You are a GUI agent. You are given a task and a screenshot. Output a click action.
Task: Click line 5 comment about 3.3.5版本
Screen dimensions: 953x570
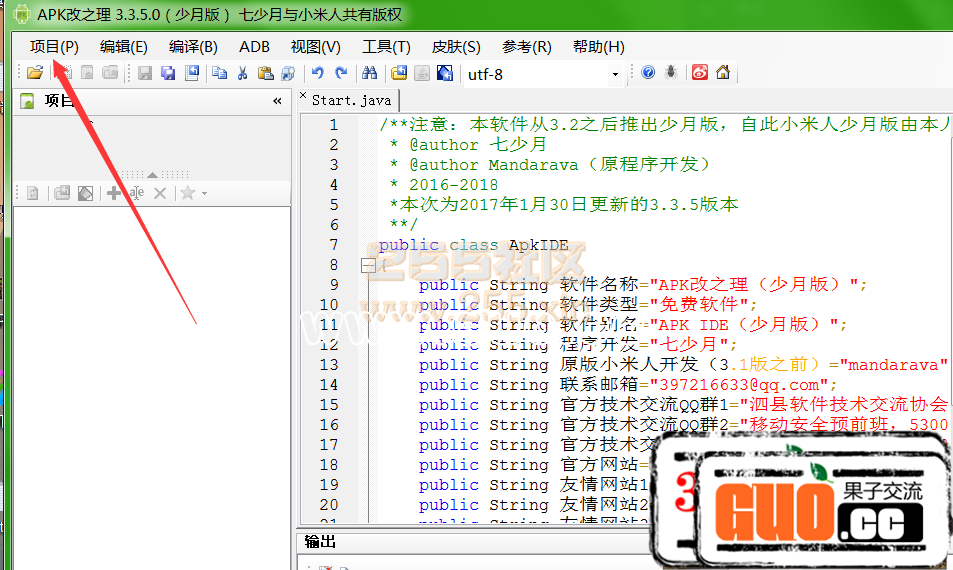point(564,205)
